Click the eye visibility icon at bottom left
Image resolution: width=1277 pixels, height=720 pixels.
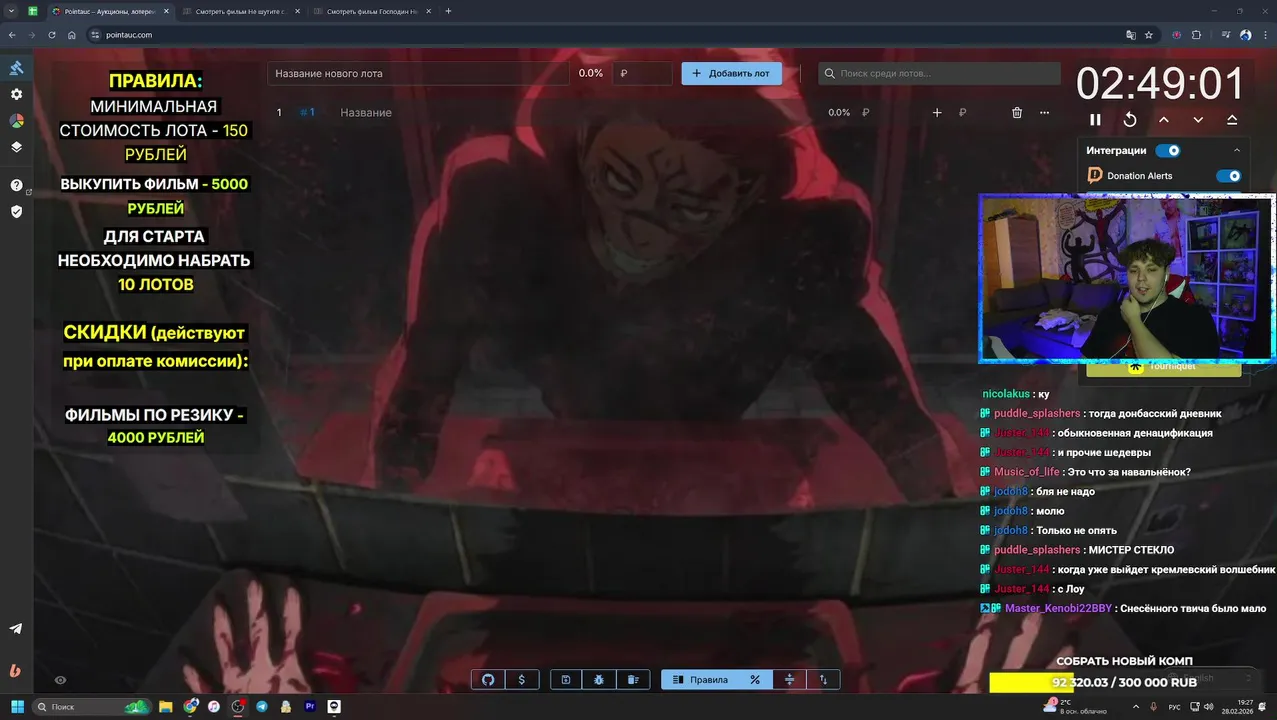[x=60, y=680]
